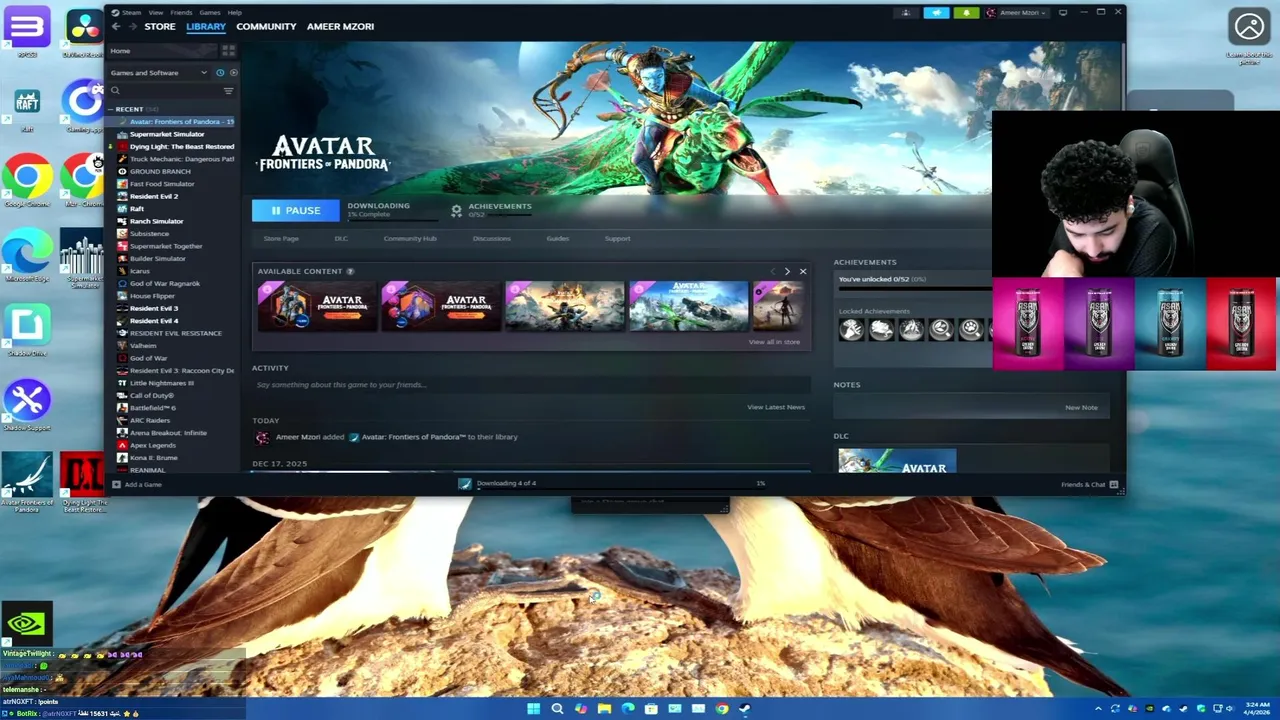Go back with the Steam back arrow
This screenshot has height=720, width=1280.
pos(116,27)
